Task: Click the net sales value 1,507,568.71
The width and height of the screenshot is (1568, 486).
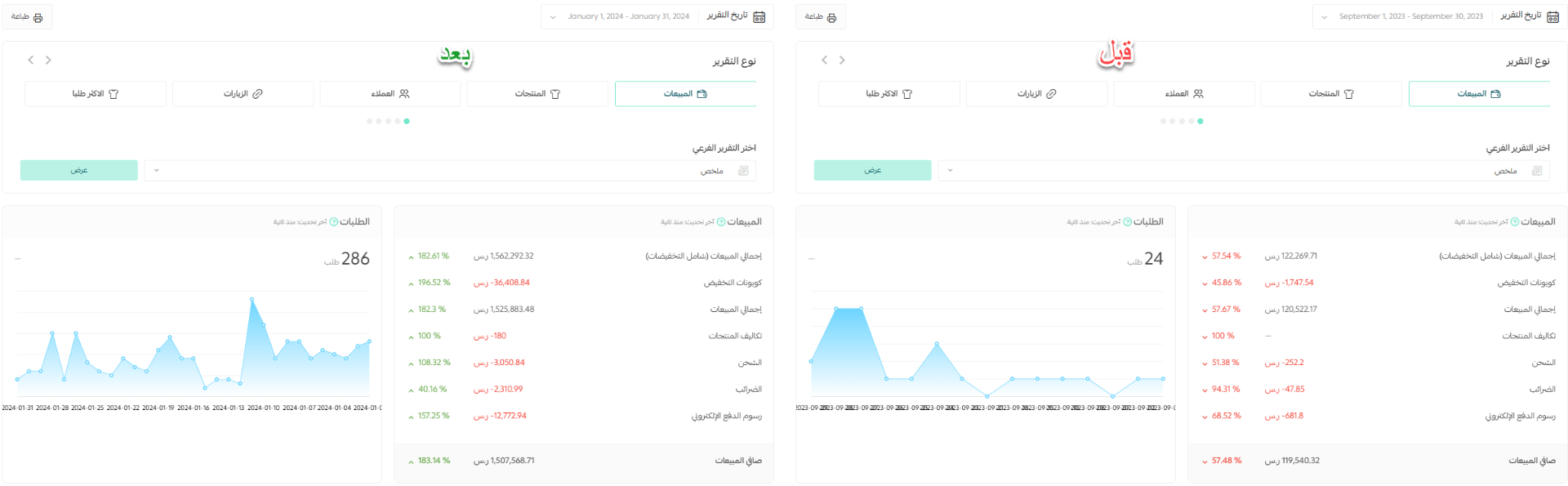Action: coord(504,461)
